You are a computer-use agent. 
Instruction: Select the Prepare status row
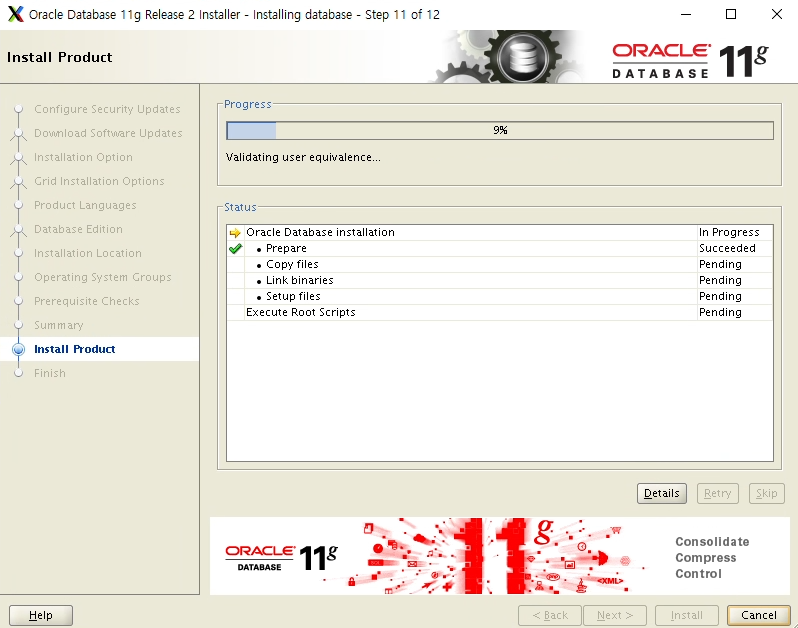point(500,248)
